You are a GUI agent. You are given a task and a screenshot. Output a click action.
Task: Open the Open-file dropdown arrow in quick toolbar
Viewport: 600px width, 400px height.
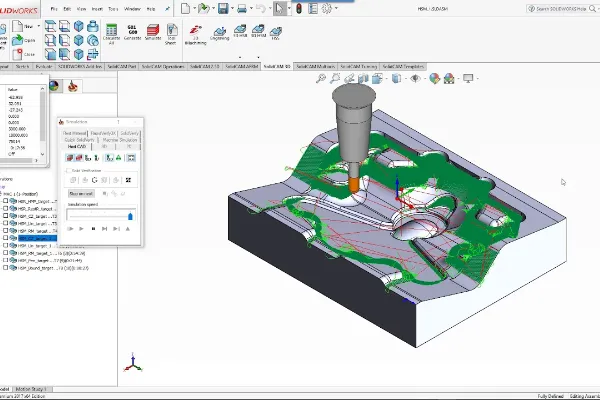[214, 8]
